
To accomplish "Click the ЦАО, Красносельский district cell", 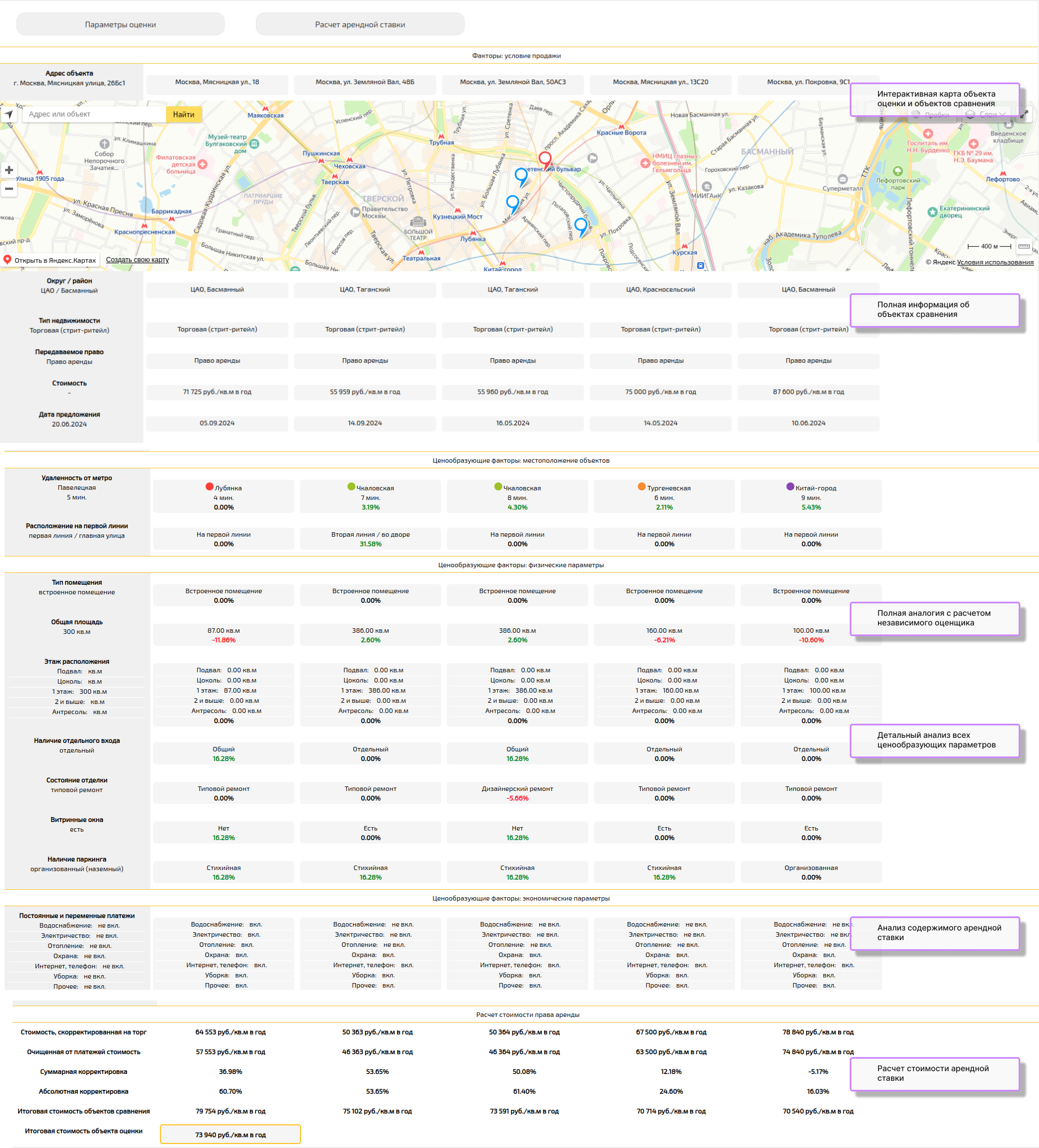I will [660, 290].
